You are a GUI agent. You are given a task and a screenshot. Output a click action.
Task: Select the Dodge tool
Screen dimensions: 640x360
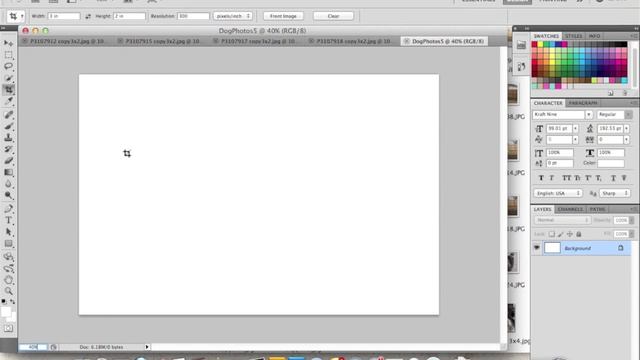pos(8,196)
